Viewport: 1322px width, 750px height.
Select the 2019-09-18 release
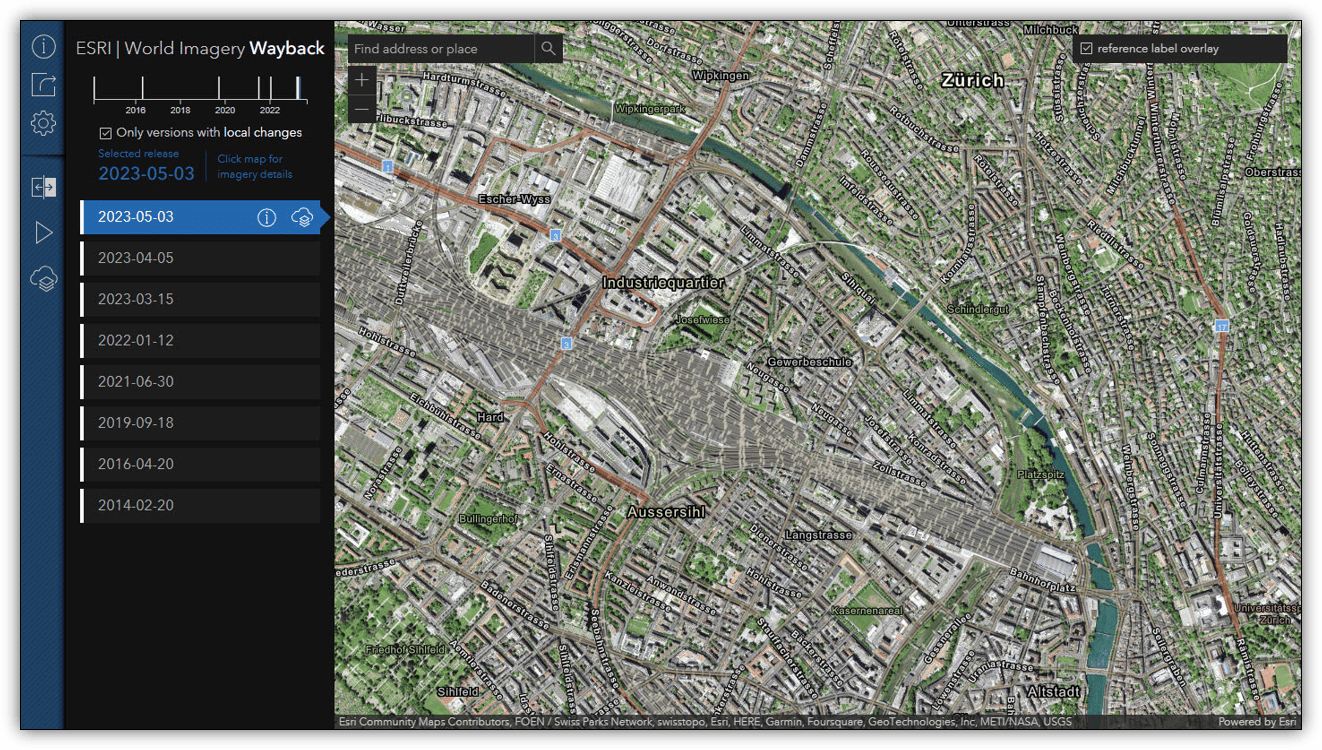200,423
